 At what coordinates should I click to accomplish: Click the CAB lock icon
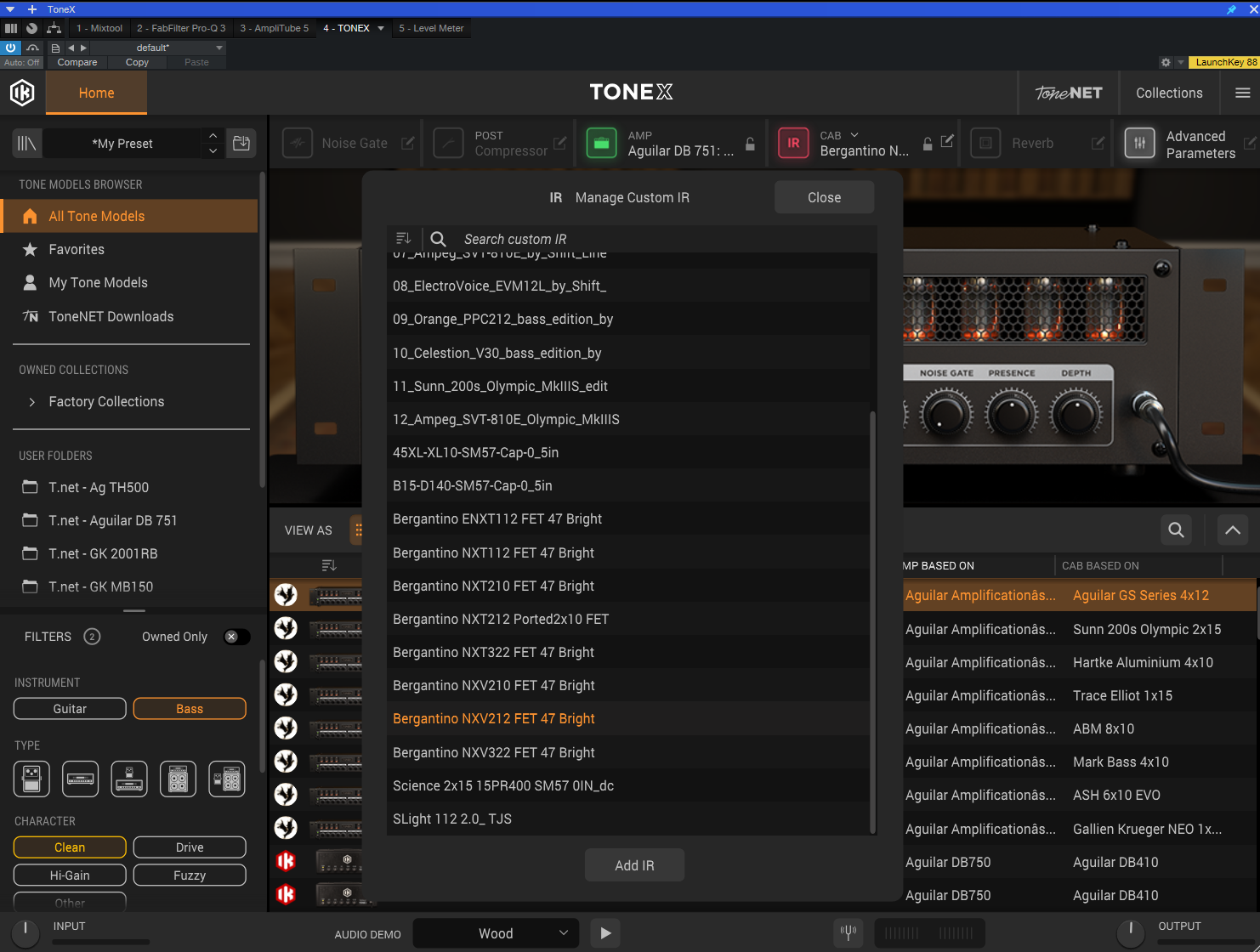tap(928, 144)
